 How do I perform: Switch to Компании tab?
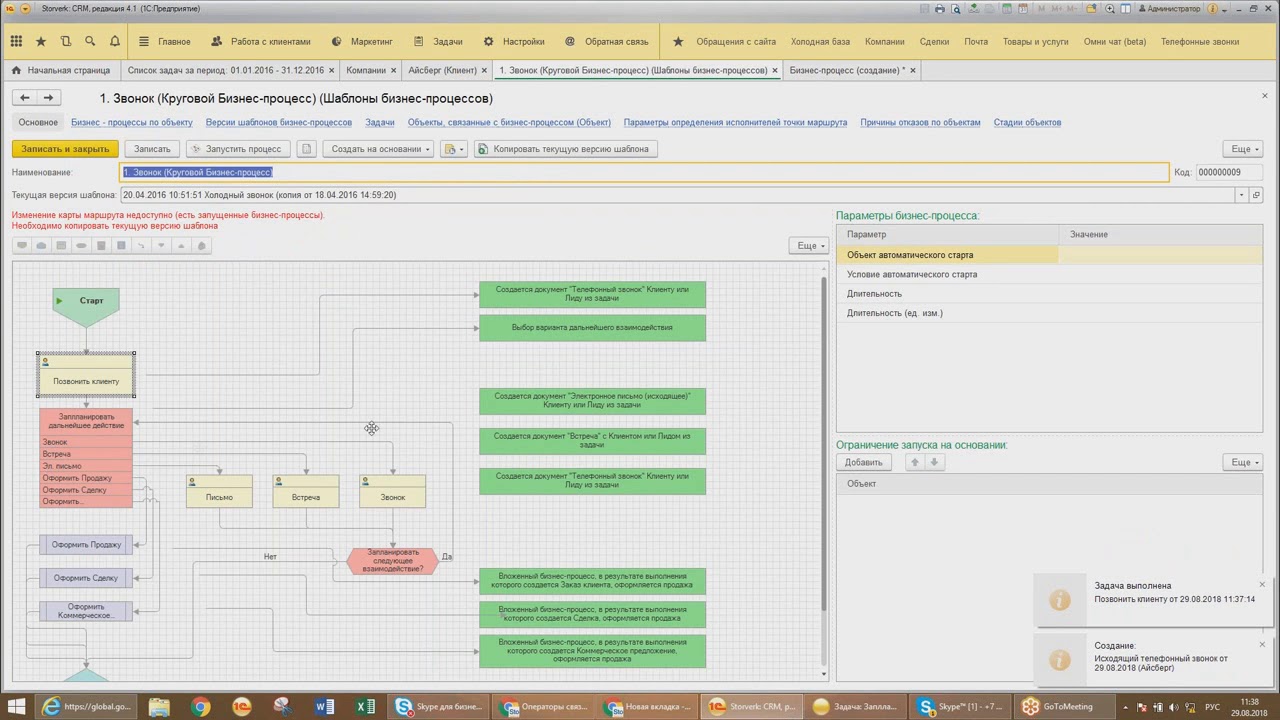pos(366,70)
